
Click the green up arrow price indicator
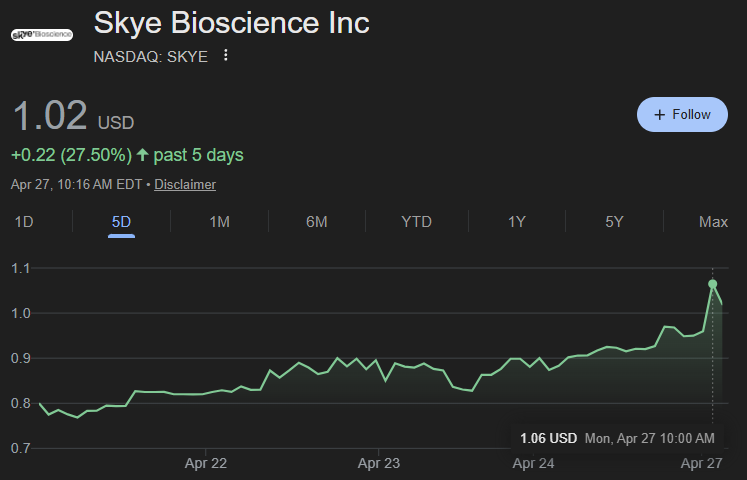click(142, 155)
